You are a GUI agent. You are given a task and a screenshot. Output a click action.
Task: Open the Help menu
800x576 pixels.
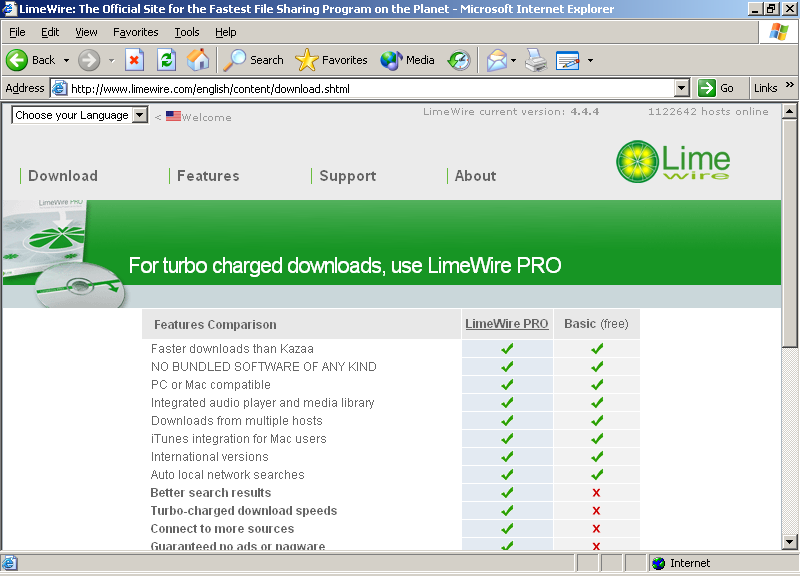click(x=226, y=32)
